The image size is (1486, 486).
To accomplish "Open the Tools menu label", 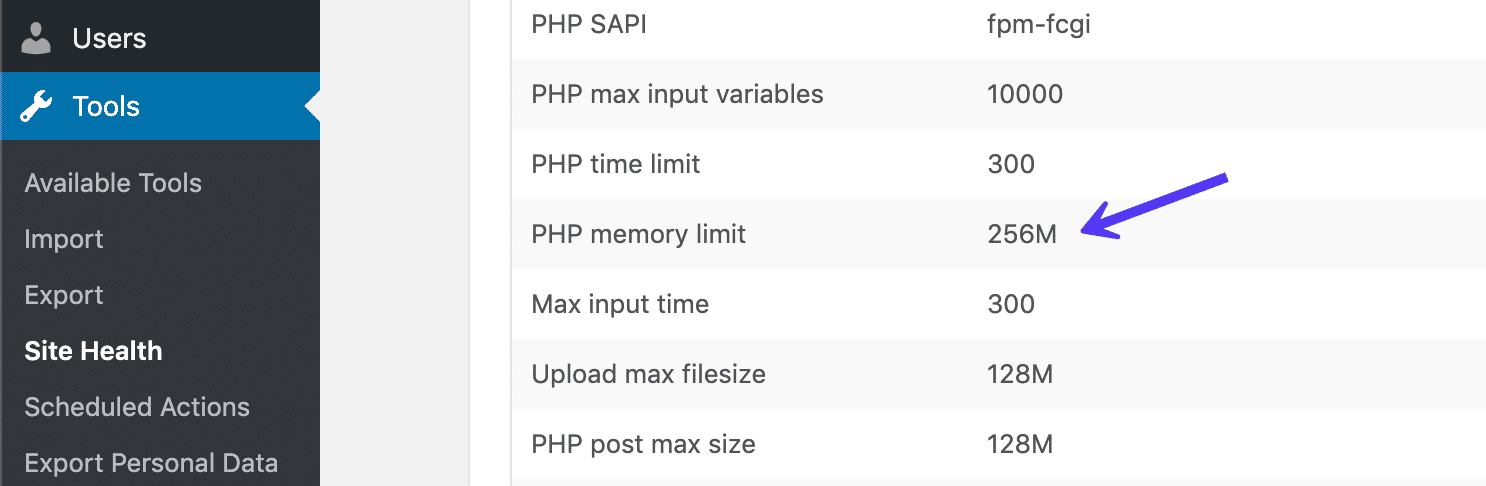I will 106,106.
